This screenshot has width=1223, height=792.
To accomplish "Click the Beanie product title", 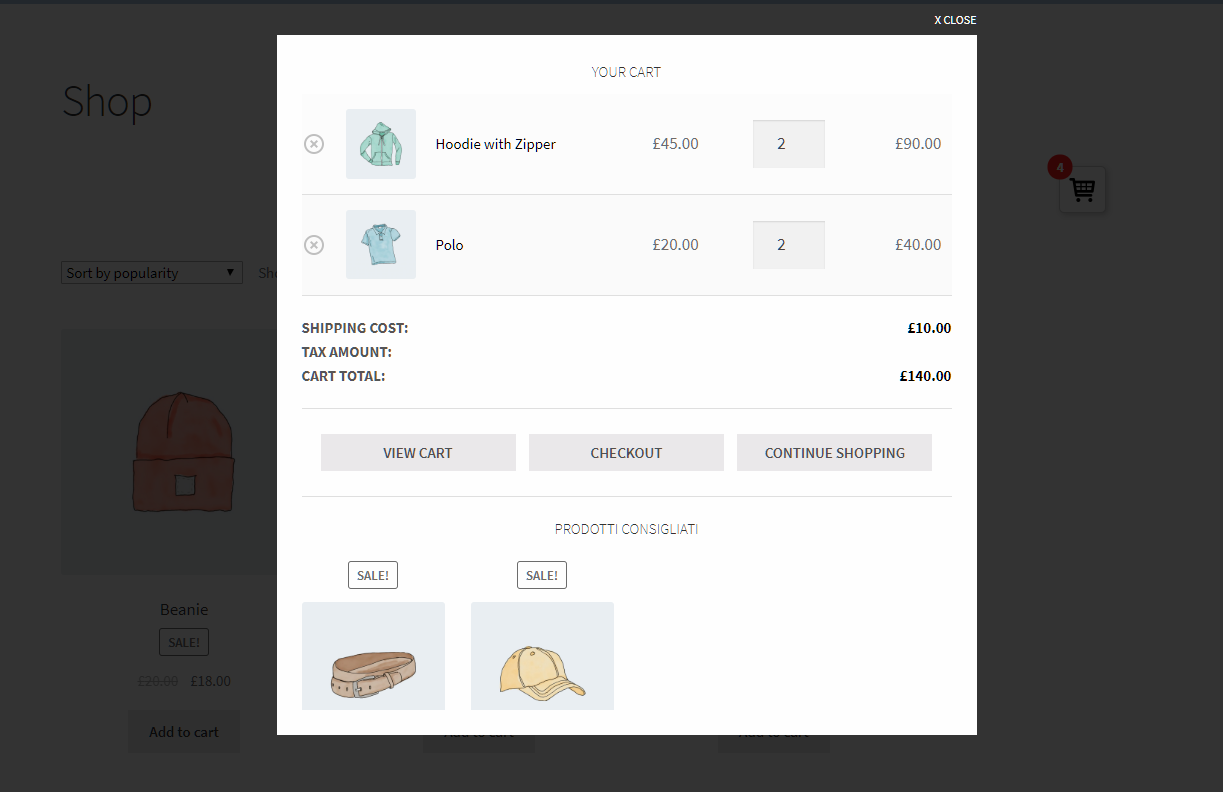I will (x=184, y=609).
